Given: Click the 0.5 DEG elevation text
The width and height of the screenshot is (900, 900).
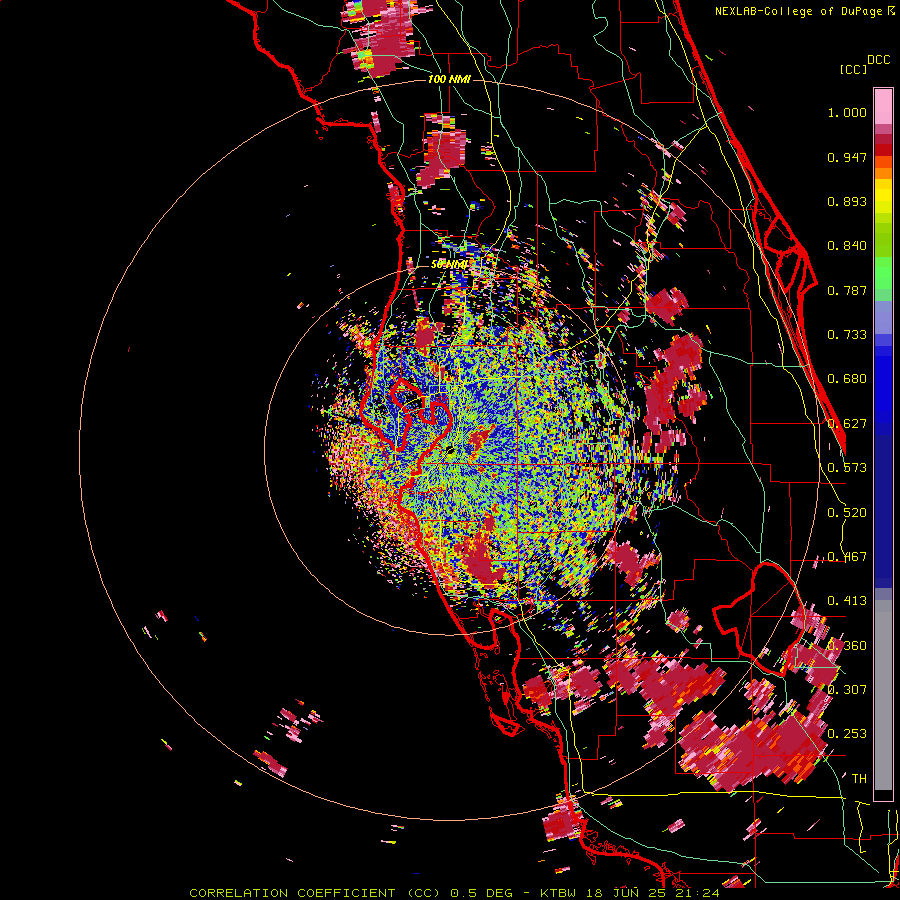Looking at the screenshot, I should (480, 893).
